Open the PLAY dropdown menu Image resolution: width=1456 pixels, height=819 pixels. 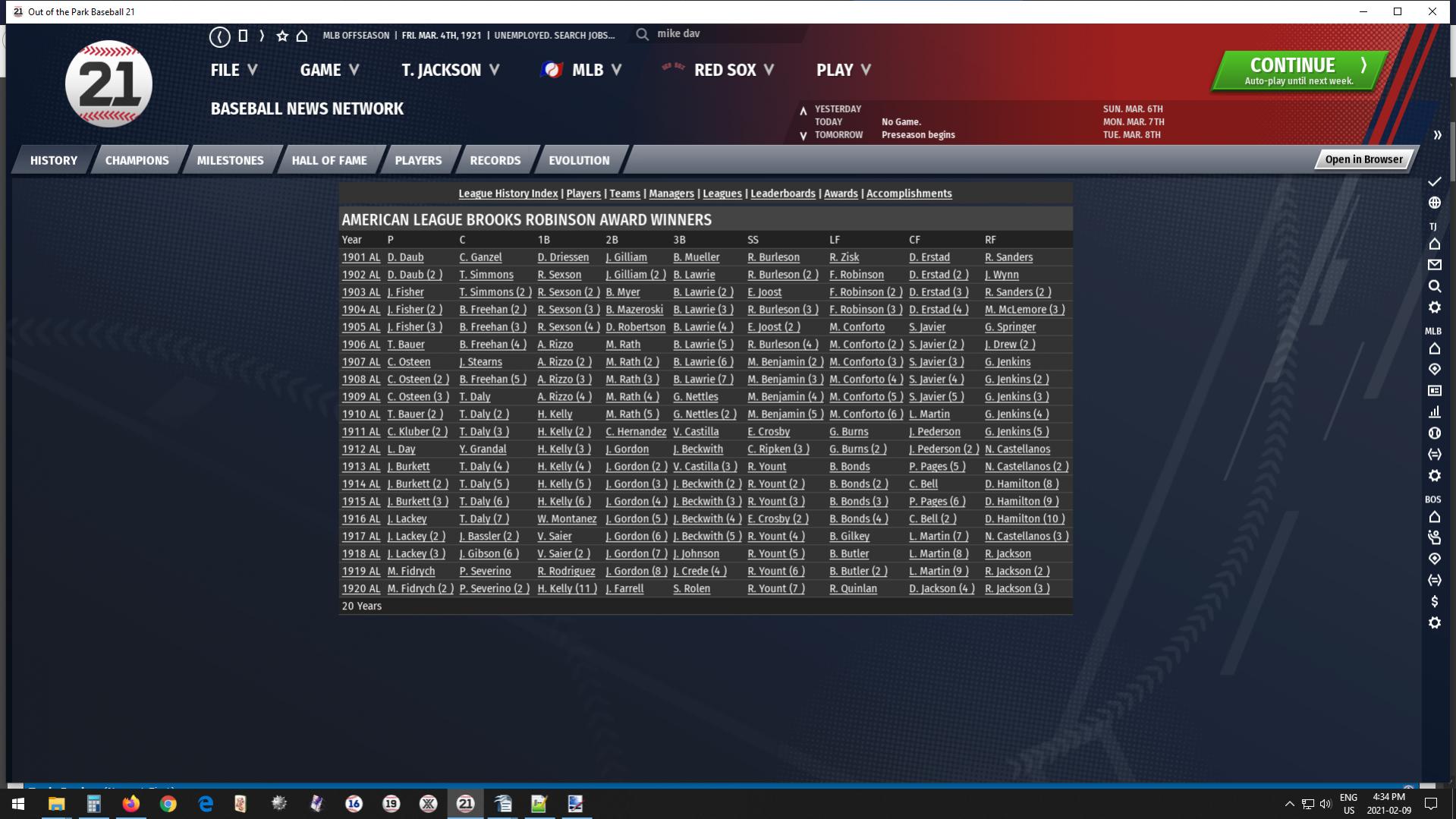click(x=843, y=70)
